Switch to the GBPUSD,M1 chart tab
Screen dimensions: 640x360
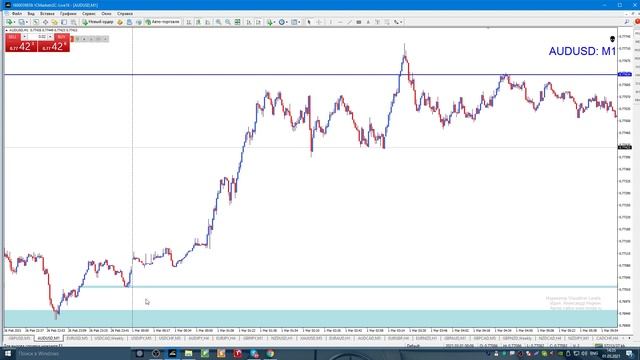click(19, 338)
